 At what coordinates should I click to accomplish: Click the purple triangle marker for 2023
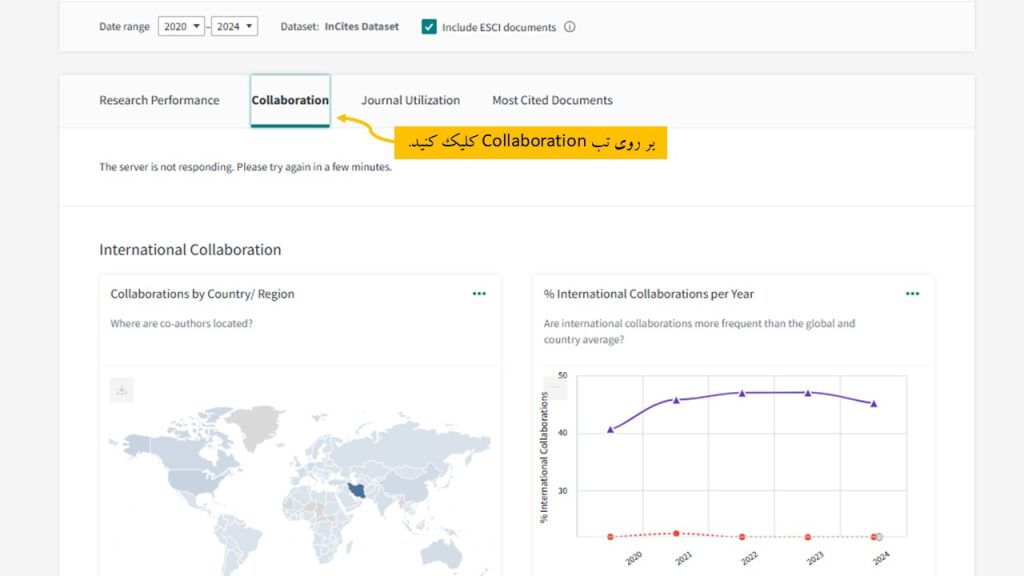(808, 393)
